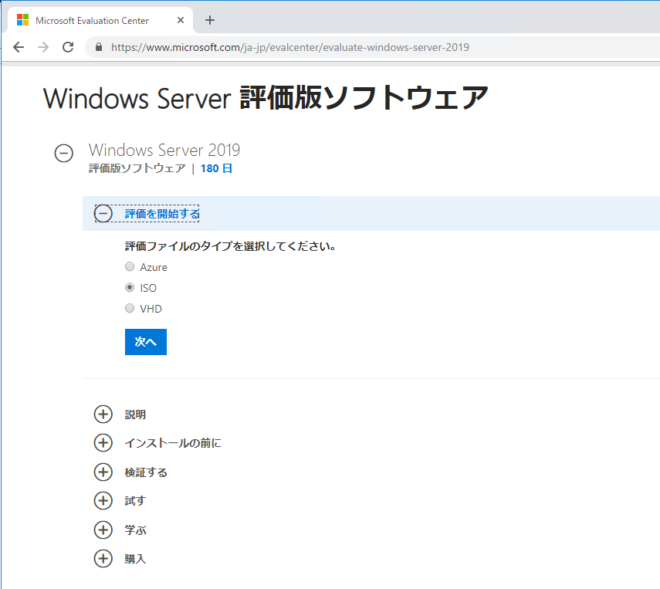Expand the 検証する section

[103, 472]
